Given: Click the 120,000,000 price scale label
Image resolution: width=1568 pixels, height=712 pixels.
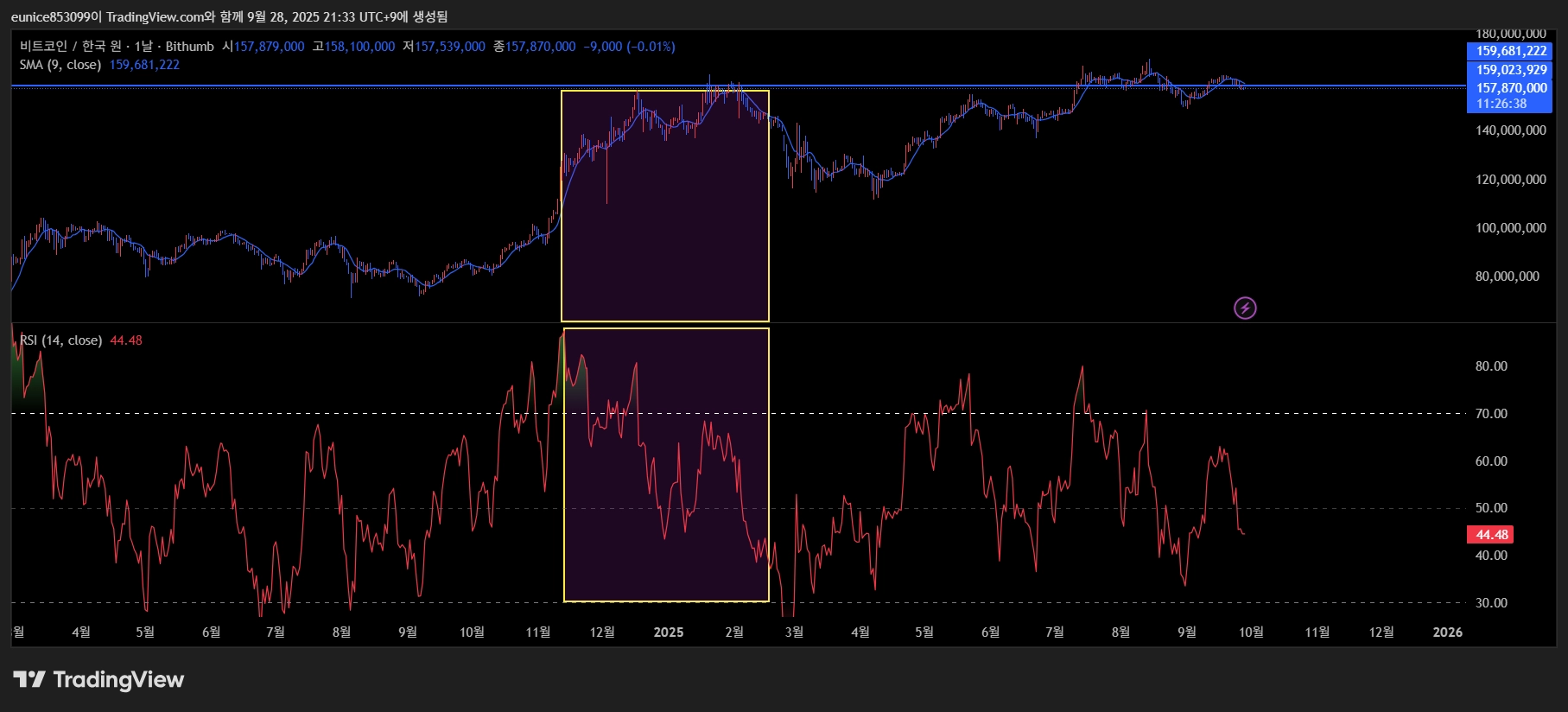Looking at the screenshot, I should (x=1511, y=180).
